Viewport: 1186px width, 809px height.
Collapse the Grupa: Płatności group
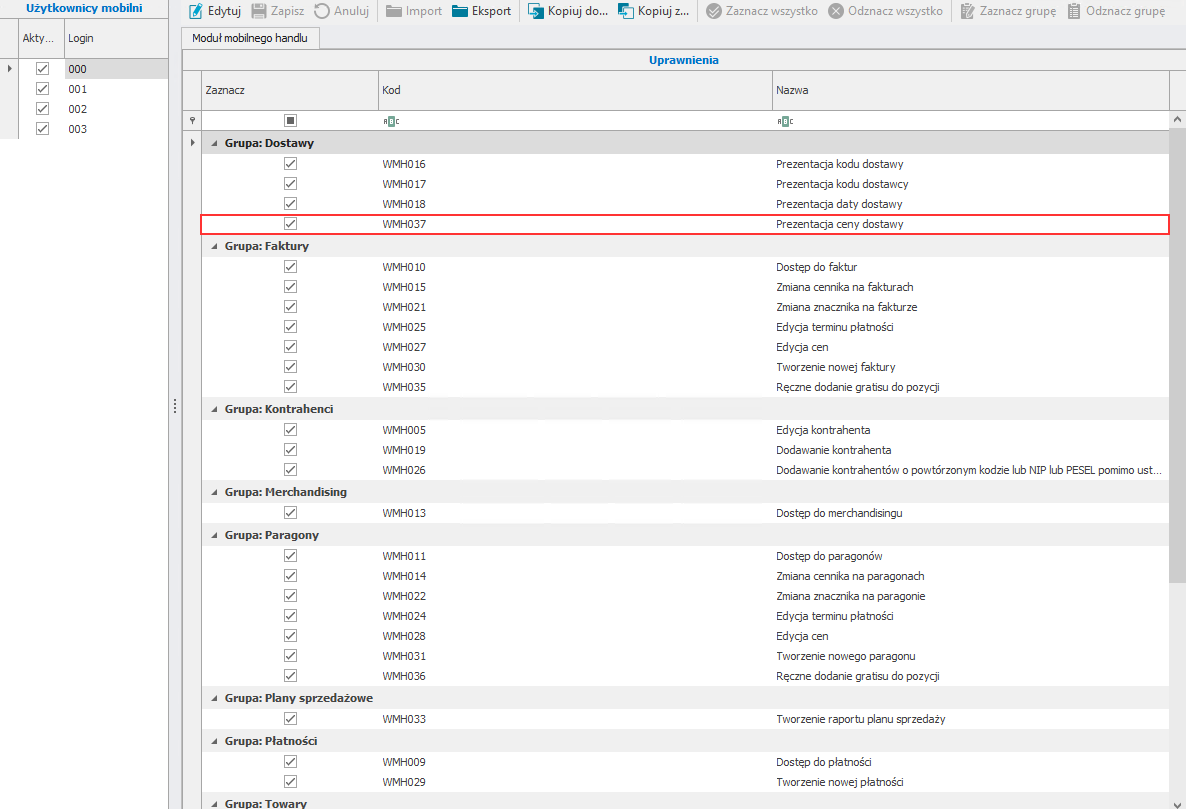tap(214, 742)
